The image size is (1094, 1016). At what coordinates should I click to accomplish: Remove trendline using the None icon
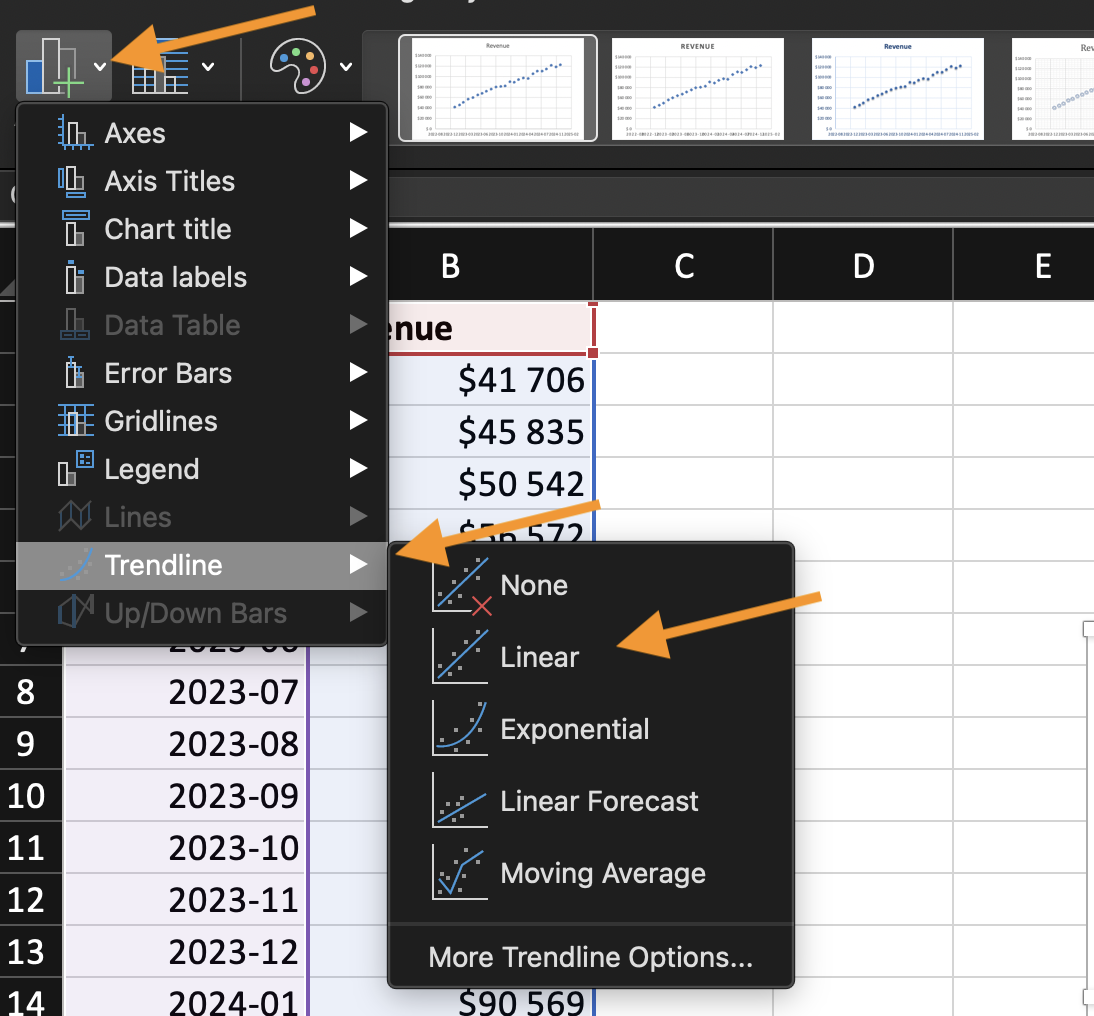pos(461,585)
